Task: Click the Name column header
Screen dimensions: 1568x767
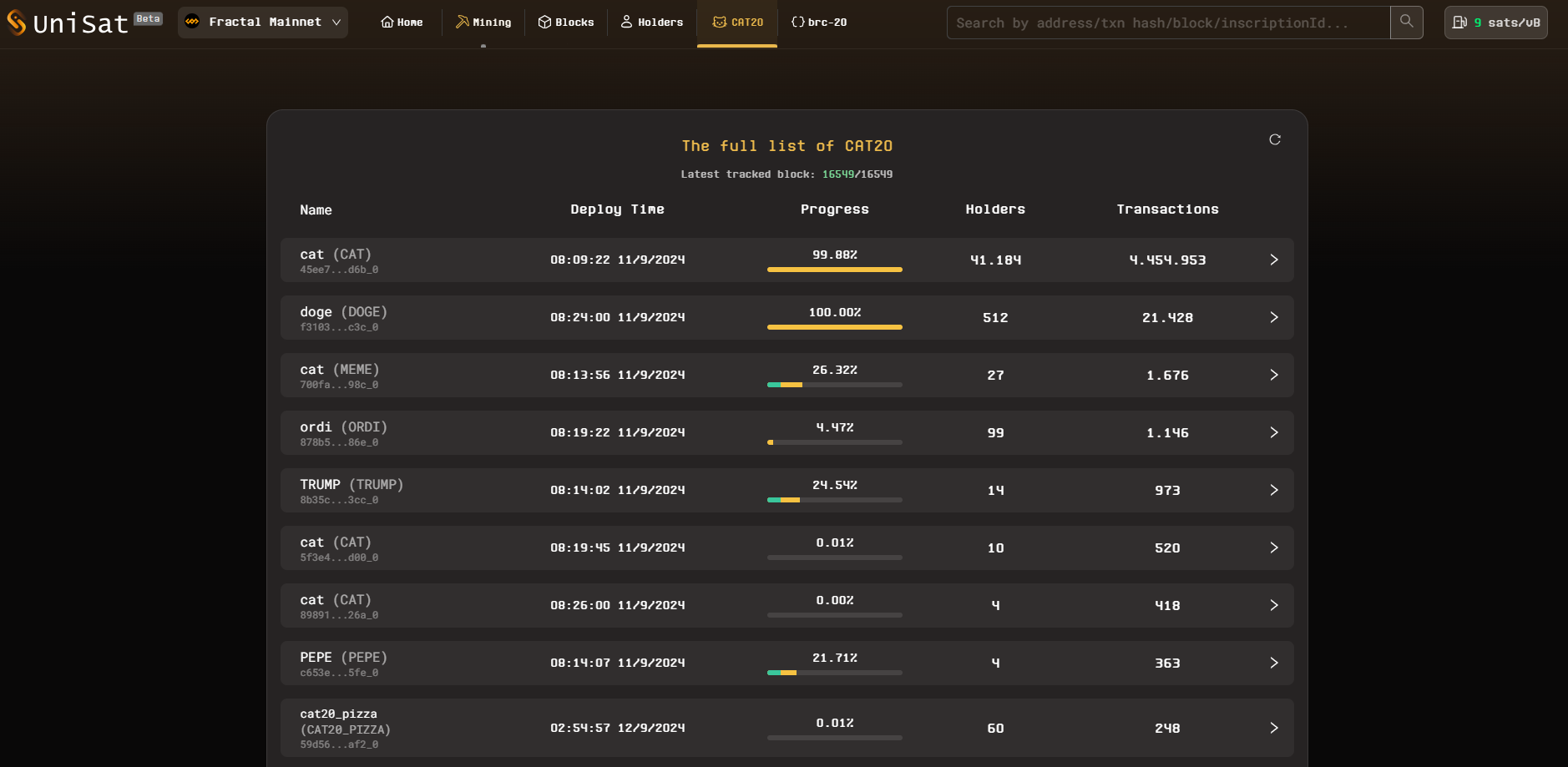Action: click(316, 210)
